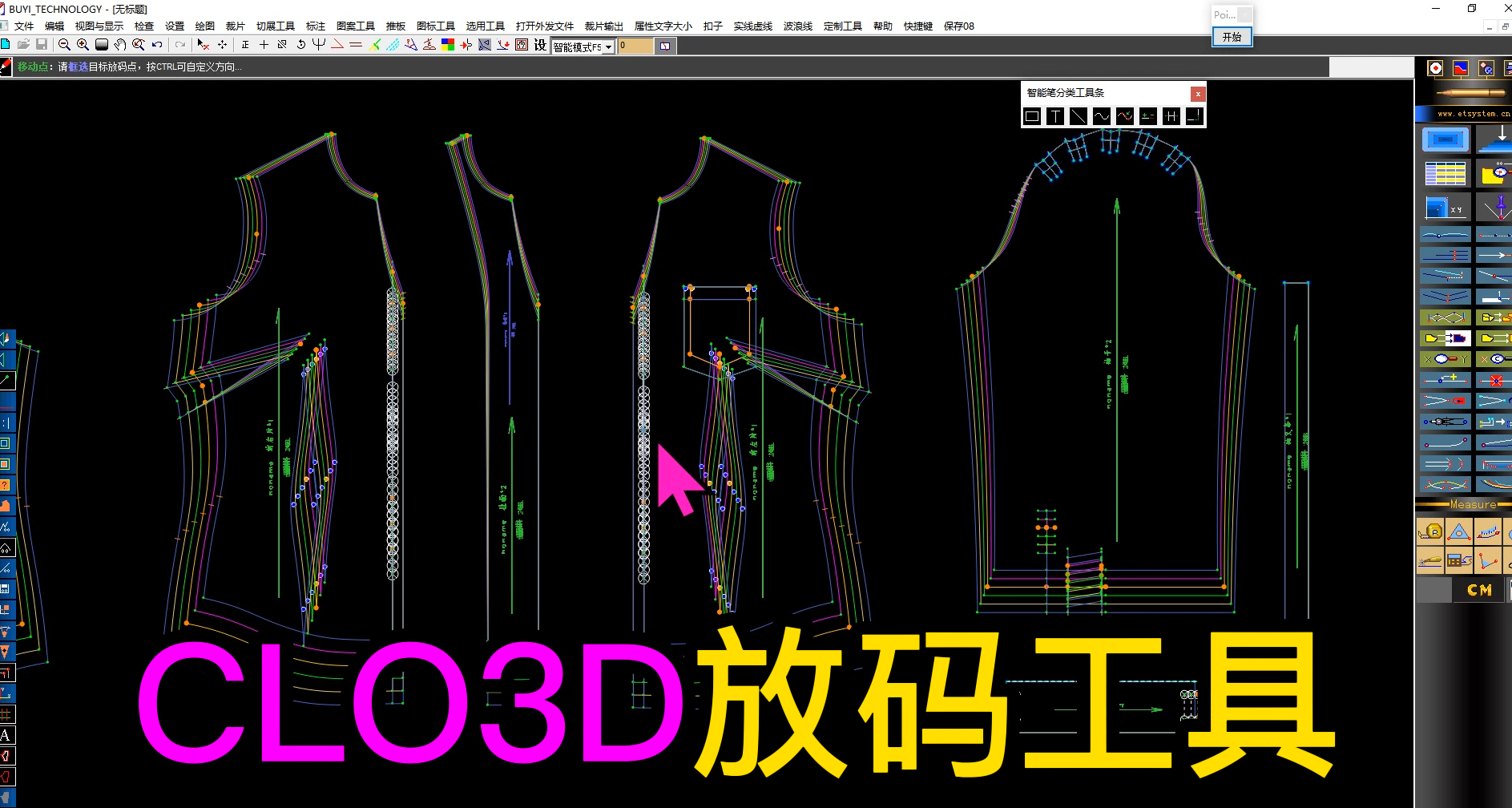1512x808 pixels.
Task: Open the 裁片输出 menu
Action: (x=604, y=26)
